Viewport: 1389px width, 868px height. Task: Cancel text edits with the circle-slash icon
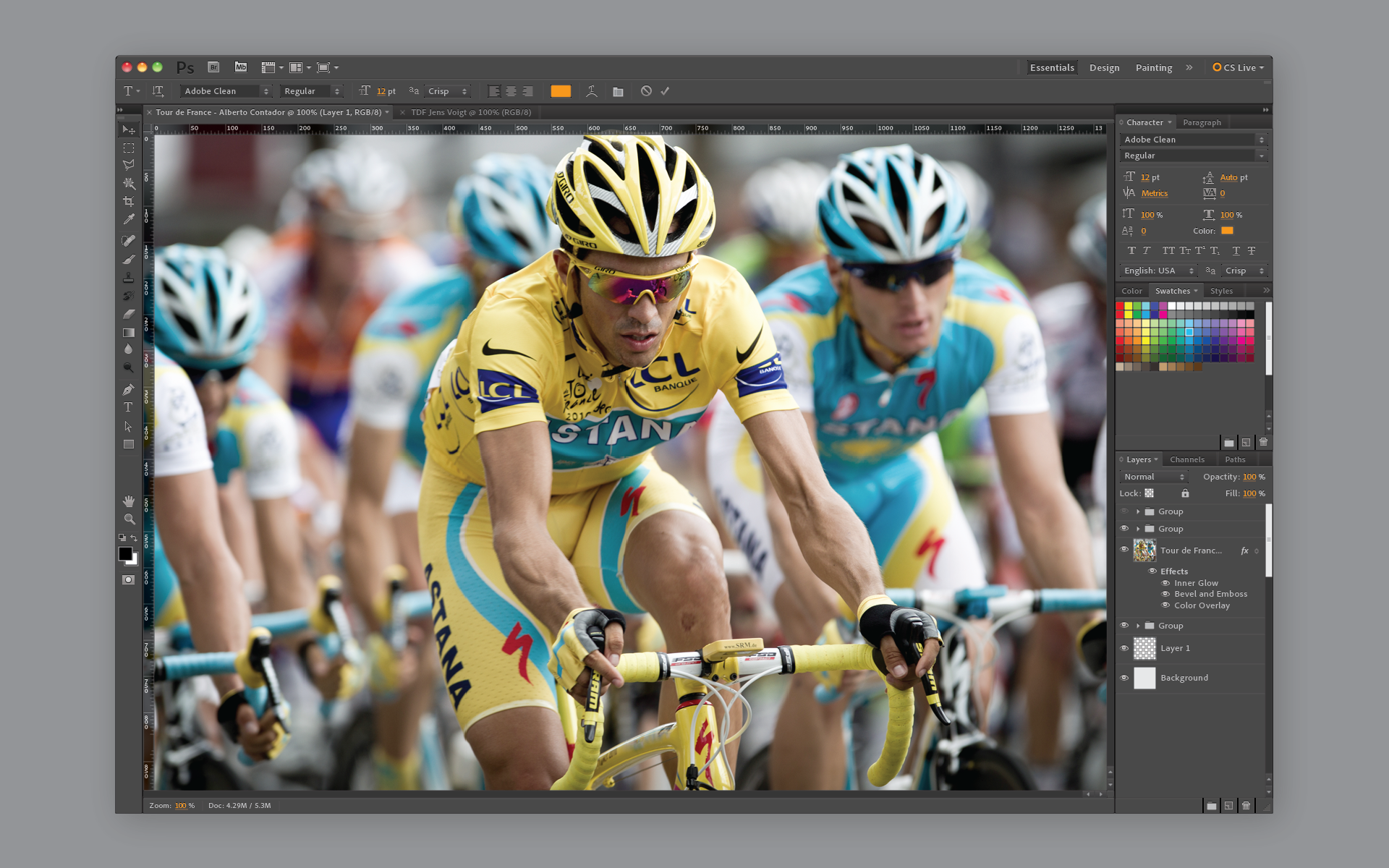[646, 91]
